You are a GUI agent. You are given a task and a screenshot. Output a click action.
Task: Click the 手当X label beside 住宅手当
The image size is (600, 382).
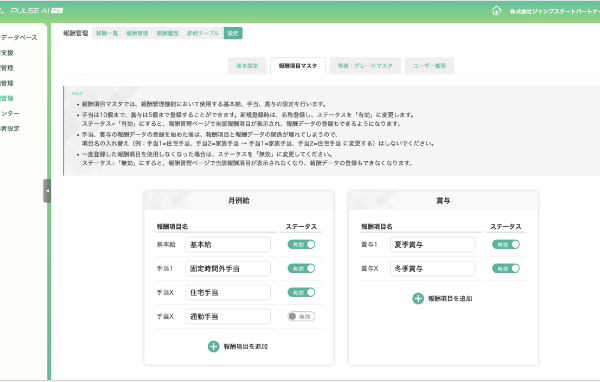click(165, 293)
